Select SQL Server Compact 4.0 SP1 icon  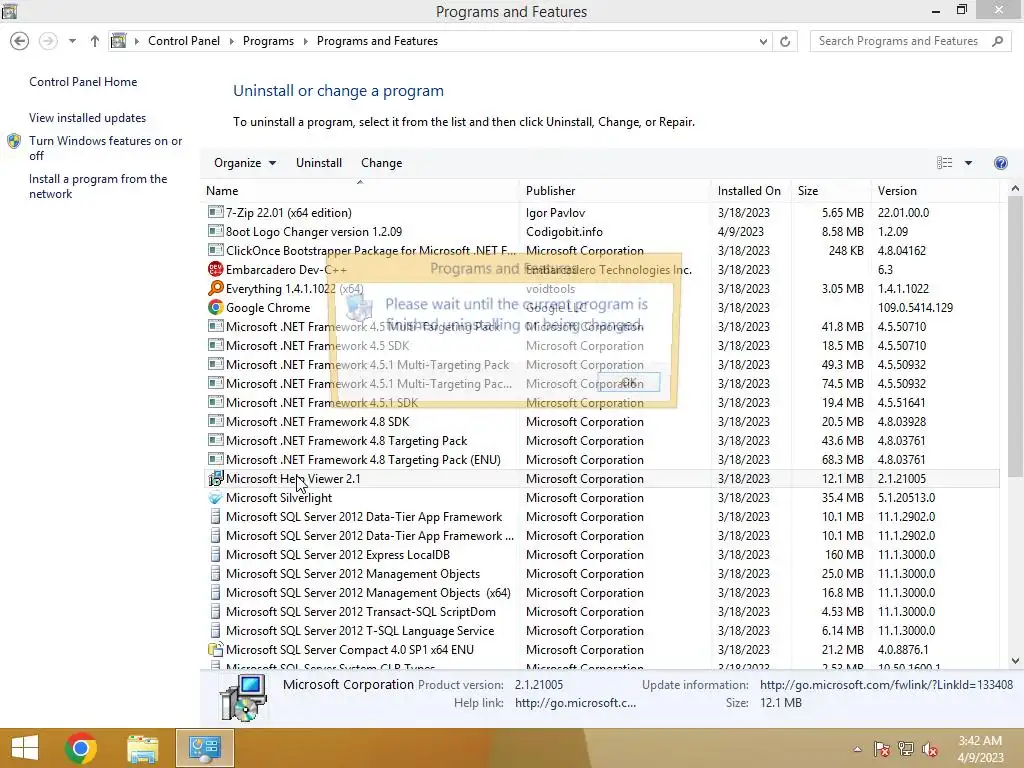(216, 650)
